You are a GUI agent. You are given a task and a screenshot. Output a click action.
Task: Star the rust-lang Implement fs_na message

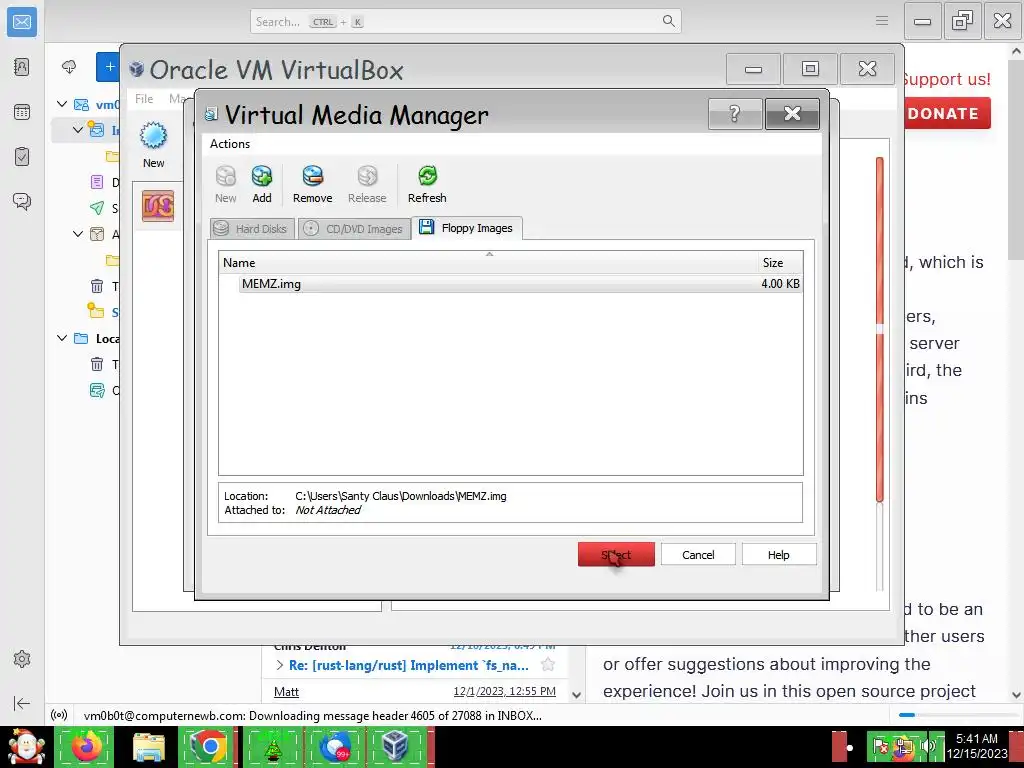(548, 665)
